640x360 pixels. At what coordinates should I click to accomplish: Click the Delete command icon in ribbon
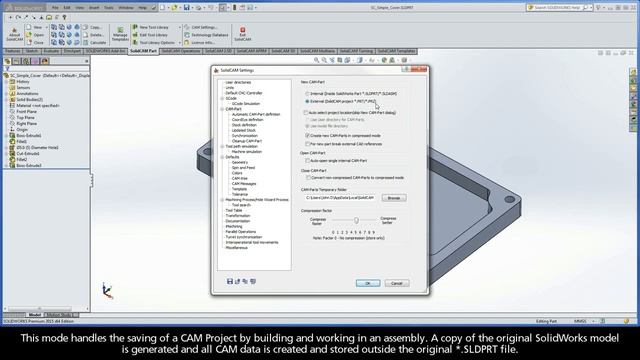point(86,35)
